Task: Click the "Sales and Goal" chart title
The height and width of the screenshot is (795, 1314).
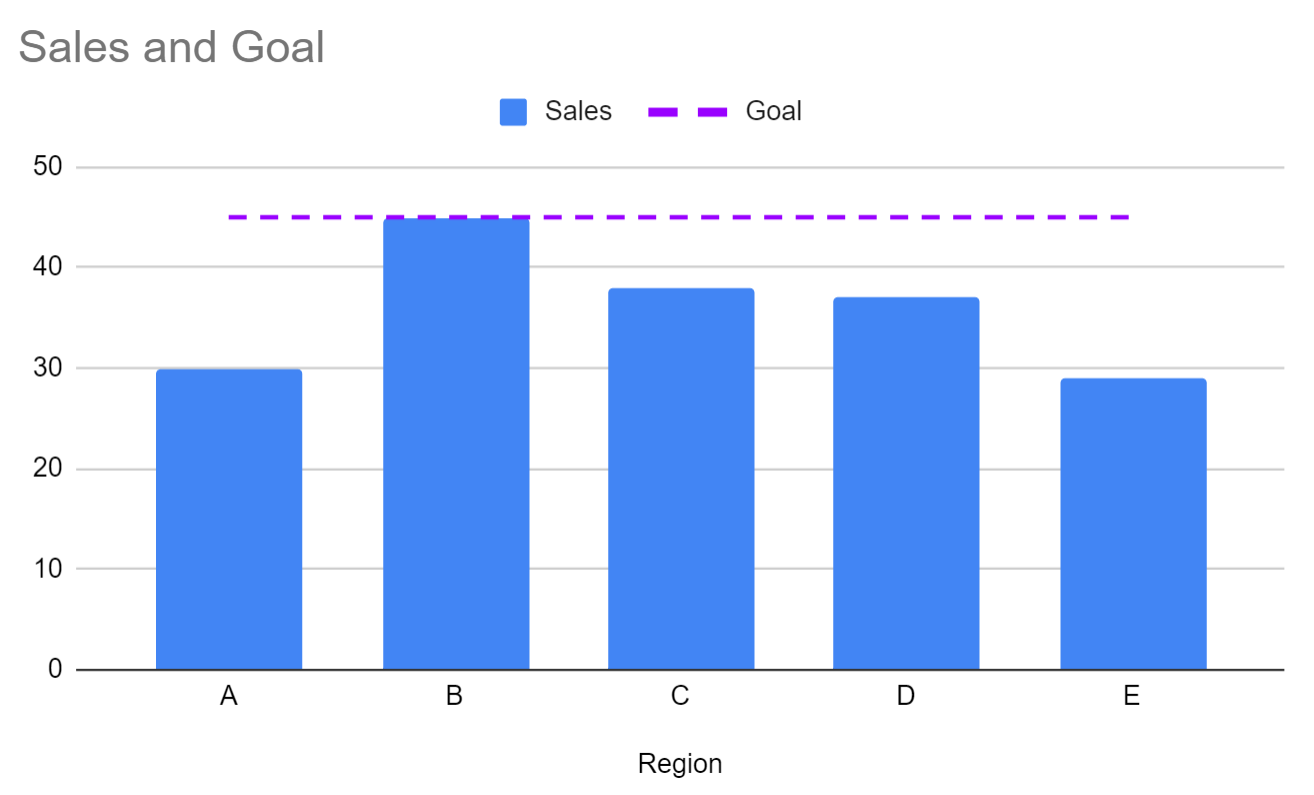Action: 171,47
